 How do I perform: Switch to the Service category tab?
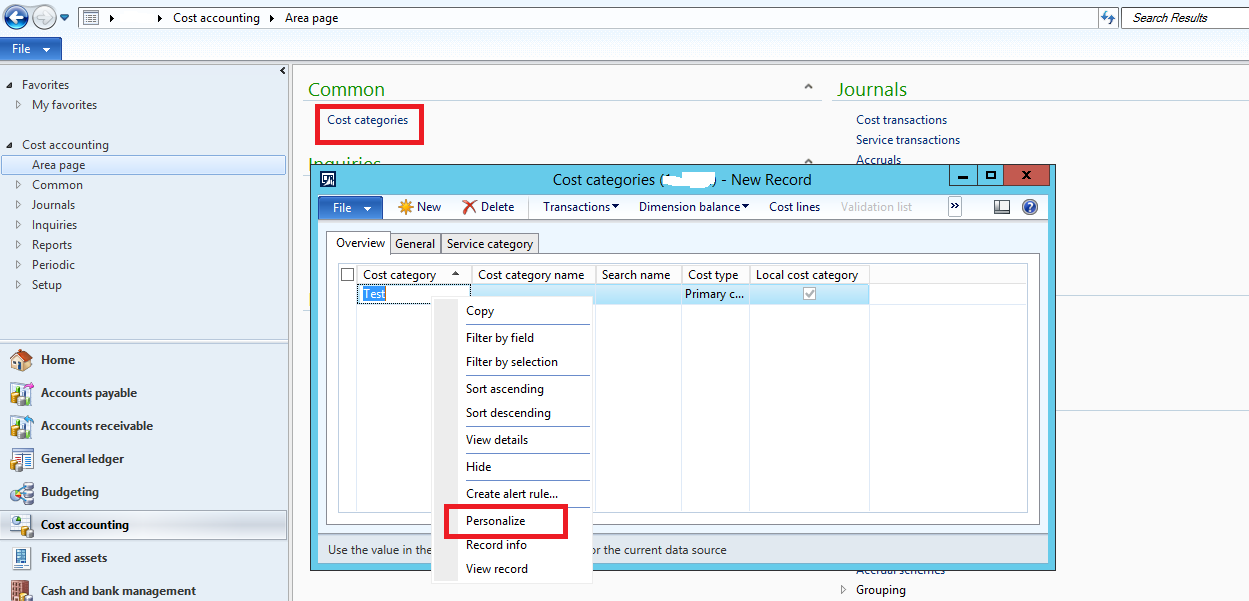pos(489,243)
